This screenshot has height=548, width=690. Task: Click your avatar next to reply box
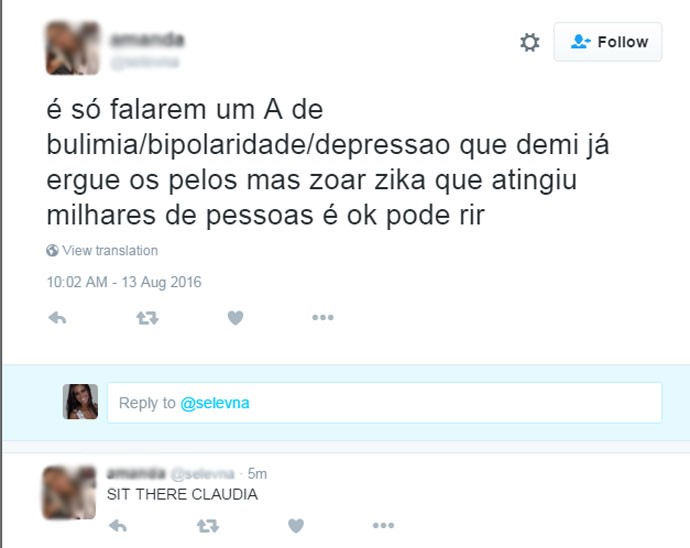click(x=80, y=401)
